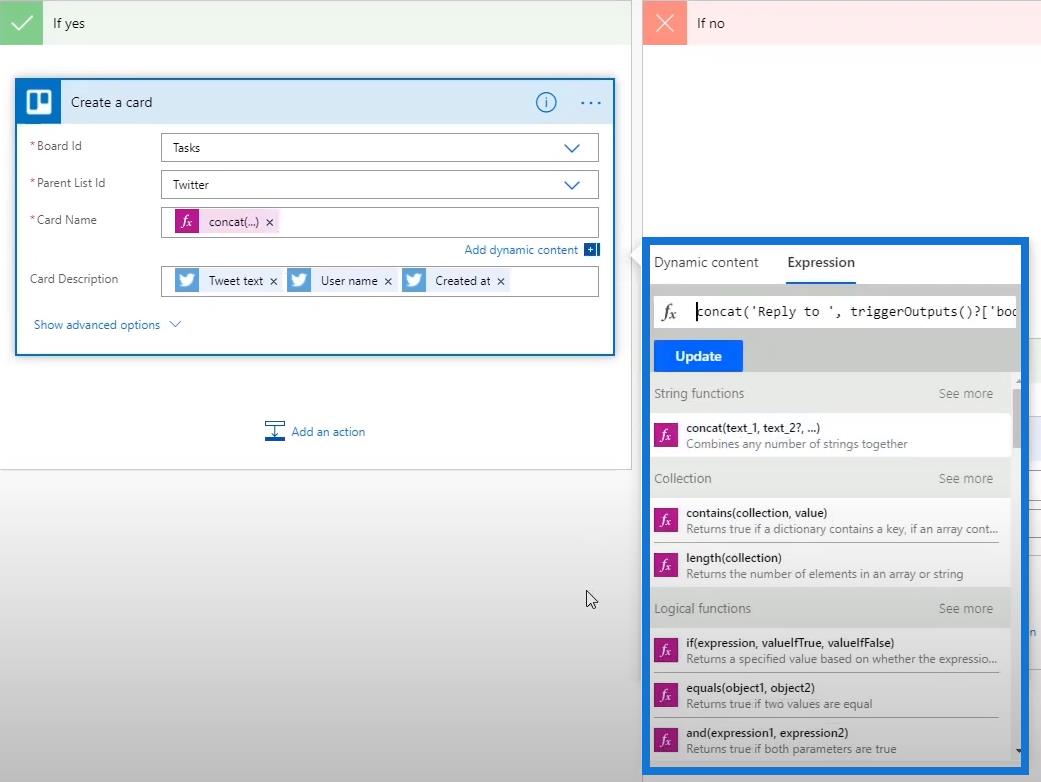Screen dimensions: 1041x782
Task: Click the Add an action icon
Action: [274, 431]
